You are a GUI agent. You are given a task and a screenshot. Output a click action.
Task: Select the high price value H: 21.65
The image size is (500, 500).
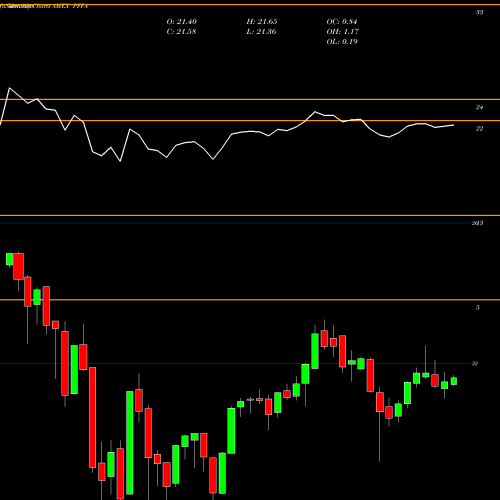262,22
